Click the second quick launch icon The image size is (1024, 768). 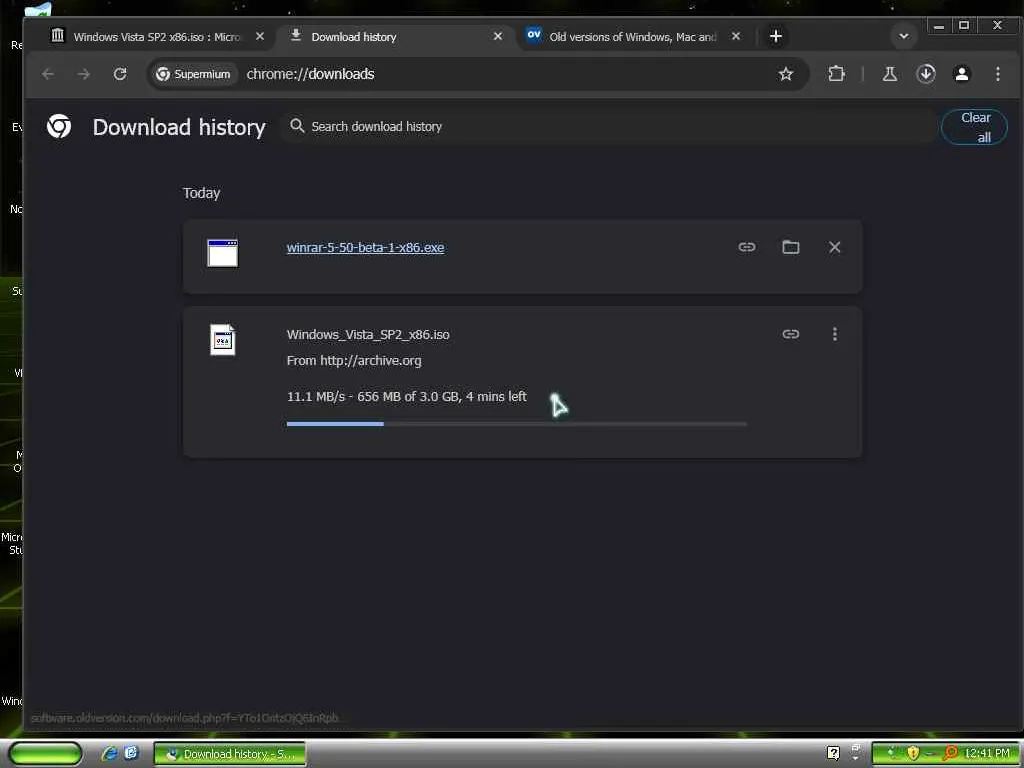pos(131,753)
